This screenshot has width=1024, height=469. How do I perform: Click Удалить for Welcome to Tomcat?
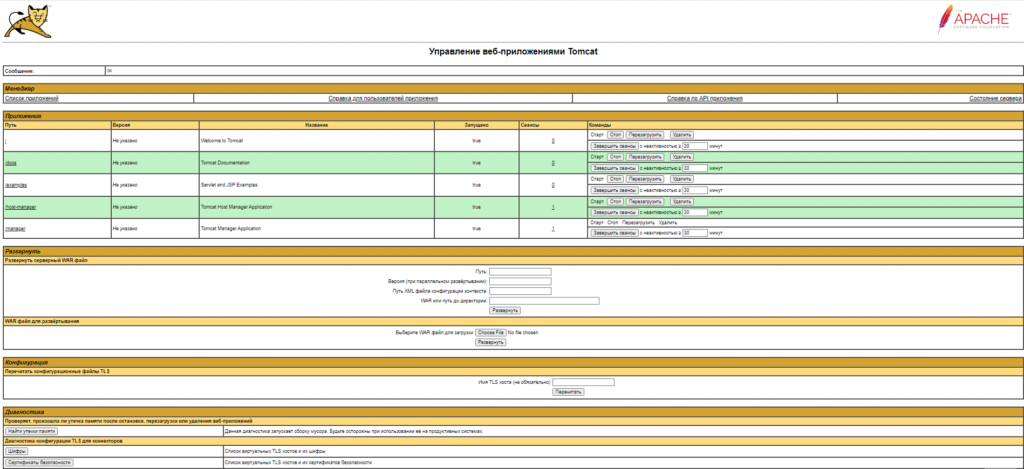point(681,135)
